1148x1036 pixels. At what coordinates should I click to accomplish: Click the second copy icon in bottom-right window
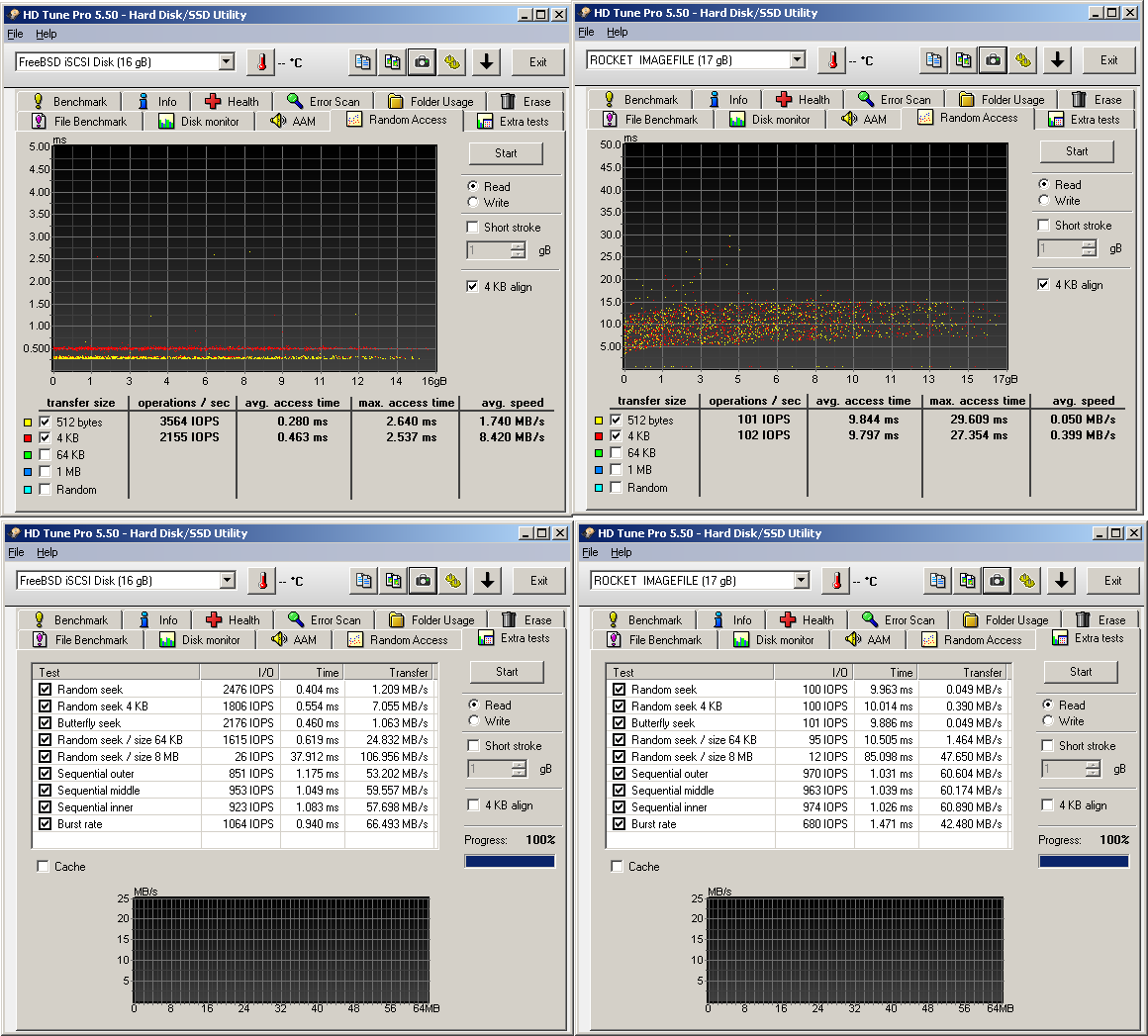(967, 581)
